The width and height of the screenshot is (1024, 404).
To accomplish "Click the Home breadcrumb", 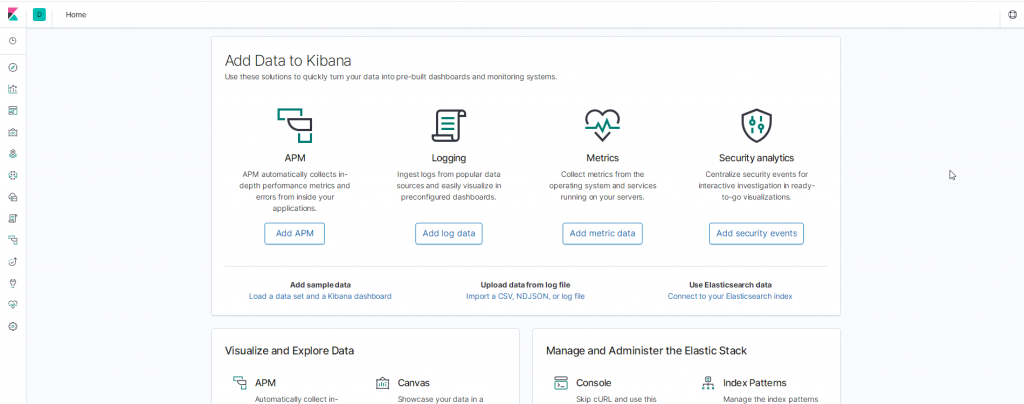I will (76, 14).
